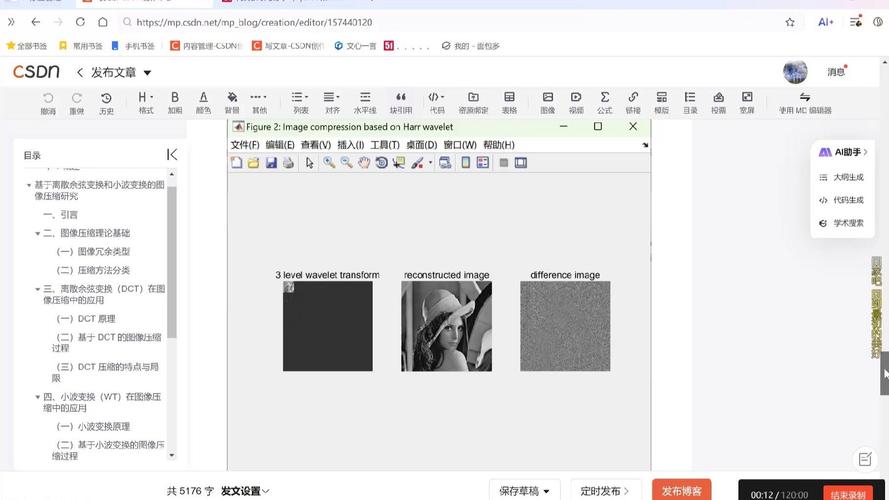Click 学术搜索 in AI assistant panel
Screen dimensions: 889x500
pos(841,223)
